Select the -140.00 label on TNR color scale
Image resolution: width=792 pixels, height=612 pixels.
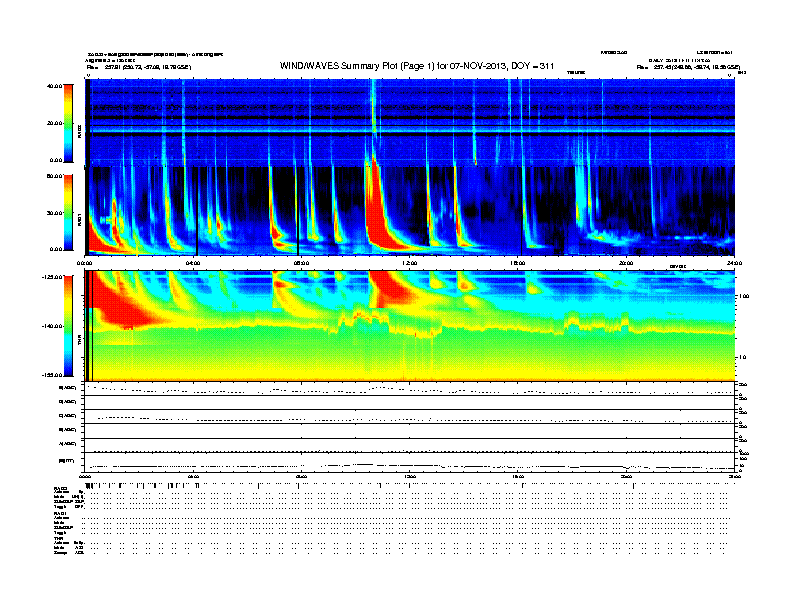53,326
